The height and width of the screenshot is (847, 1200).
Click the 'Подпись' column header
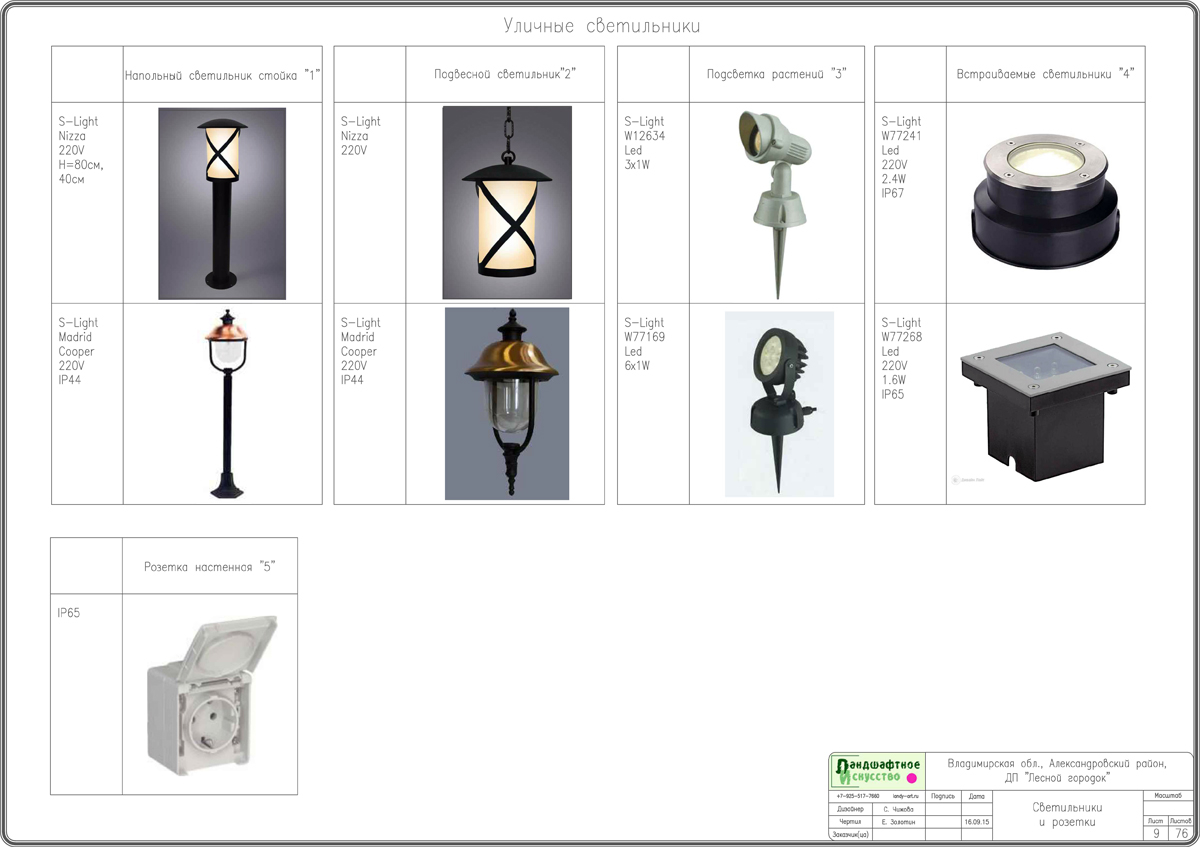tap(943, 797)
